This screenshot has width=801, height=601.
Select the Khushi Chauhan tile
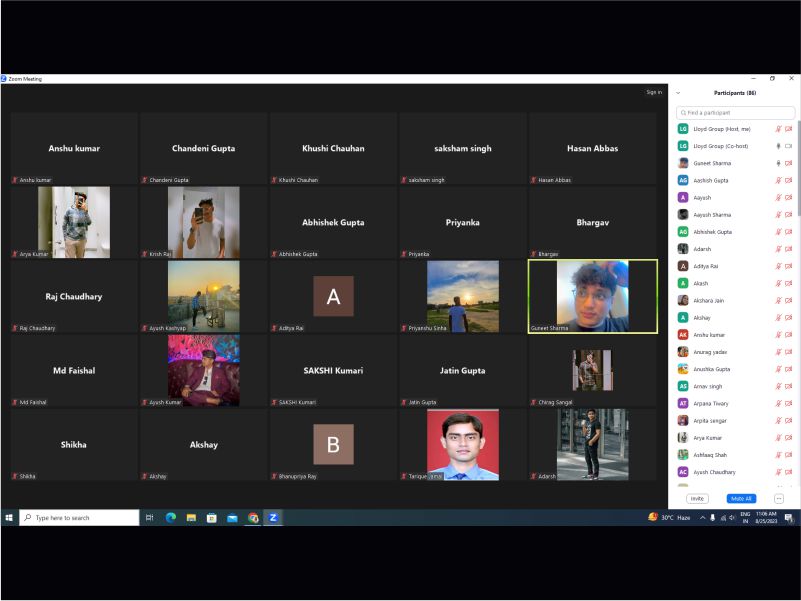point(333,148)
